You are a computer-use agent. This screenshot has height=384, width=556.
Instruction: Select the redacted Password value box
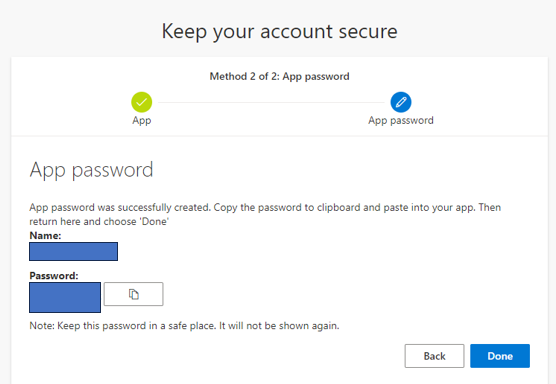click(x=65, y=297)
